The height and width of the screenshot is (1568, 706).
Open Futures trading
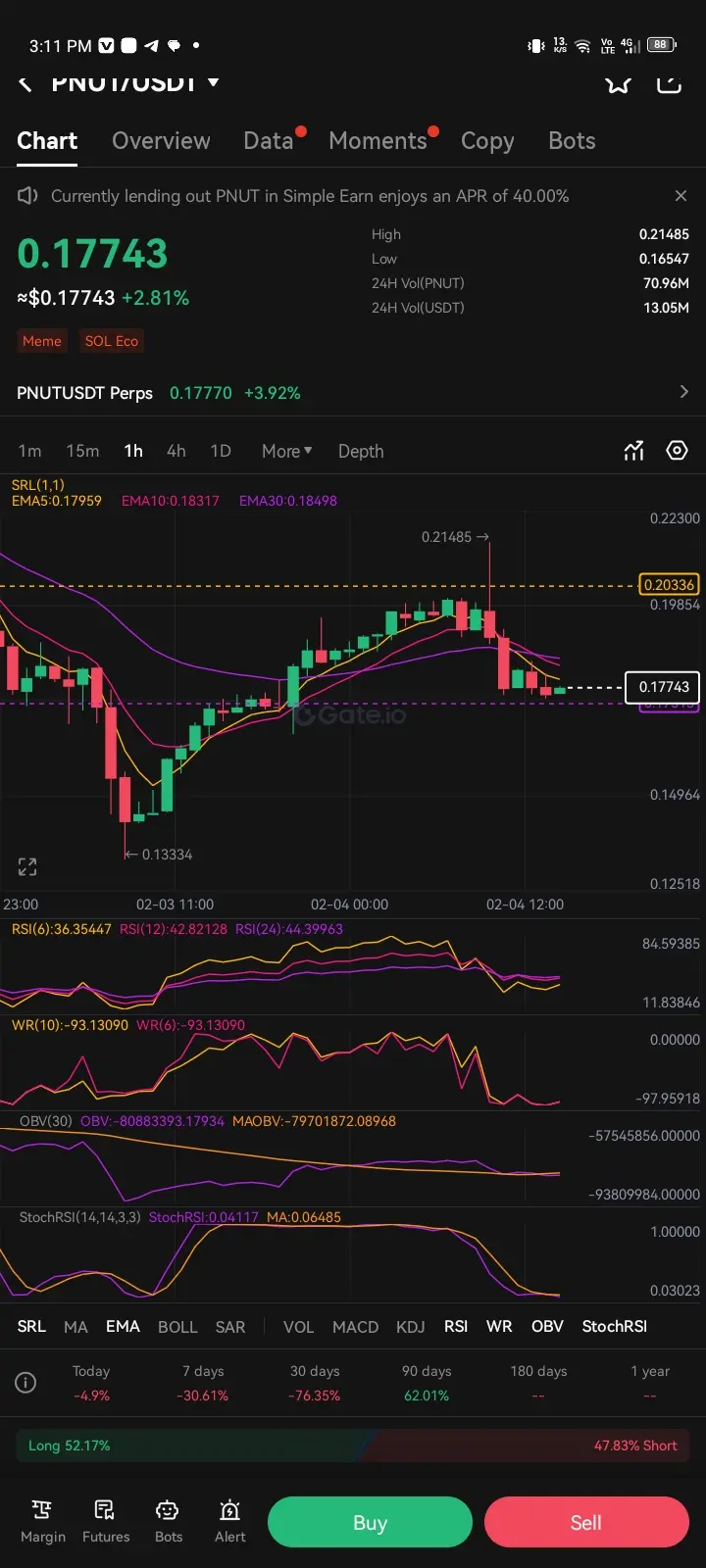[106, 1522]
